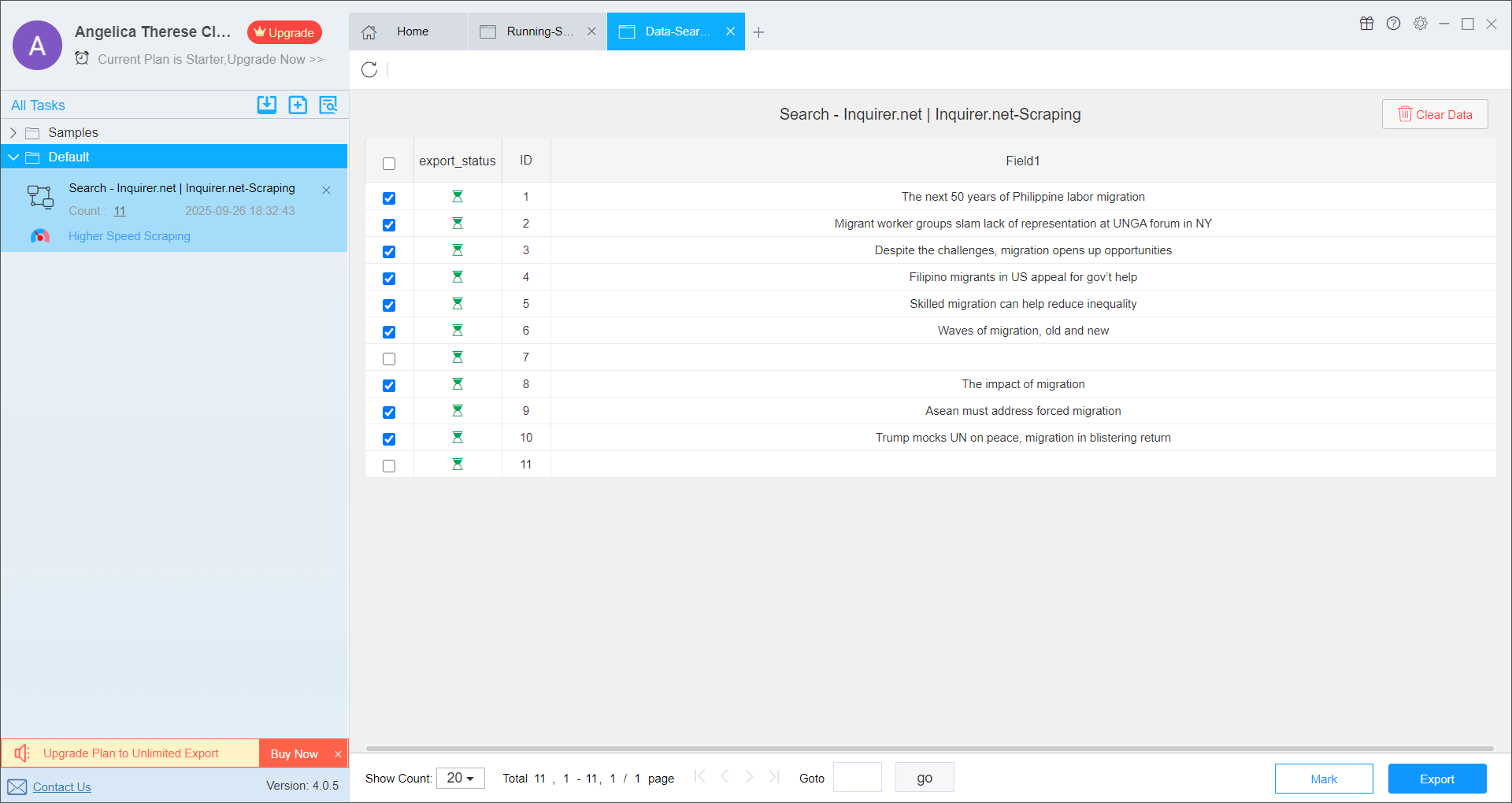This screenshot has width=1512, height=803.
Task: Open the task search icon in sidebar
Action: 328,105
